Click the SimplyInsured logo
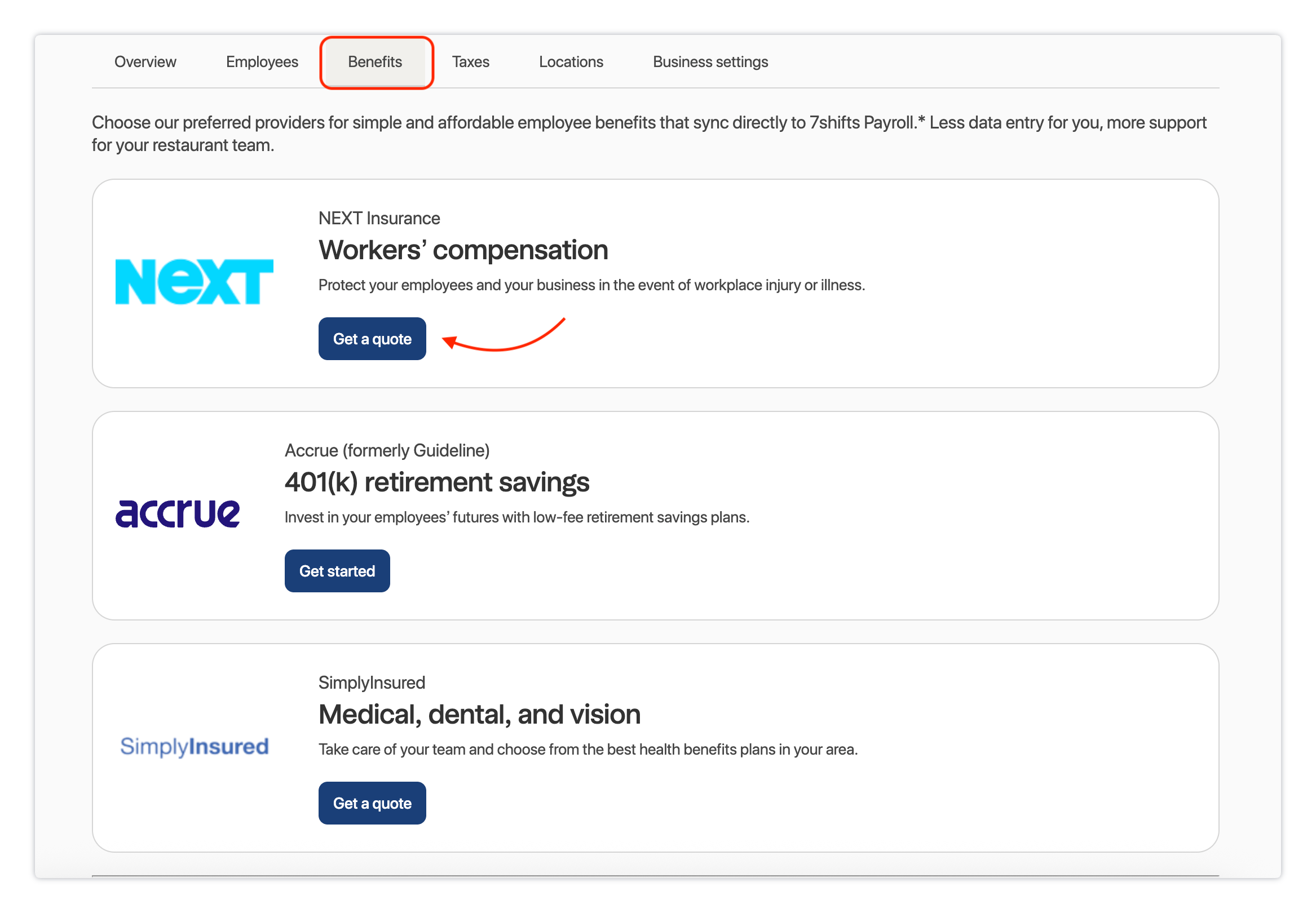 tap(194, 746)
